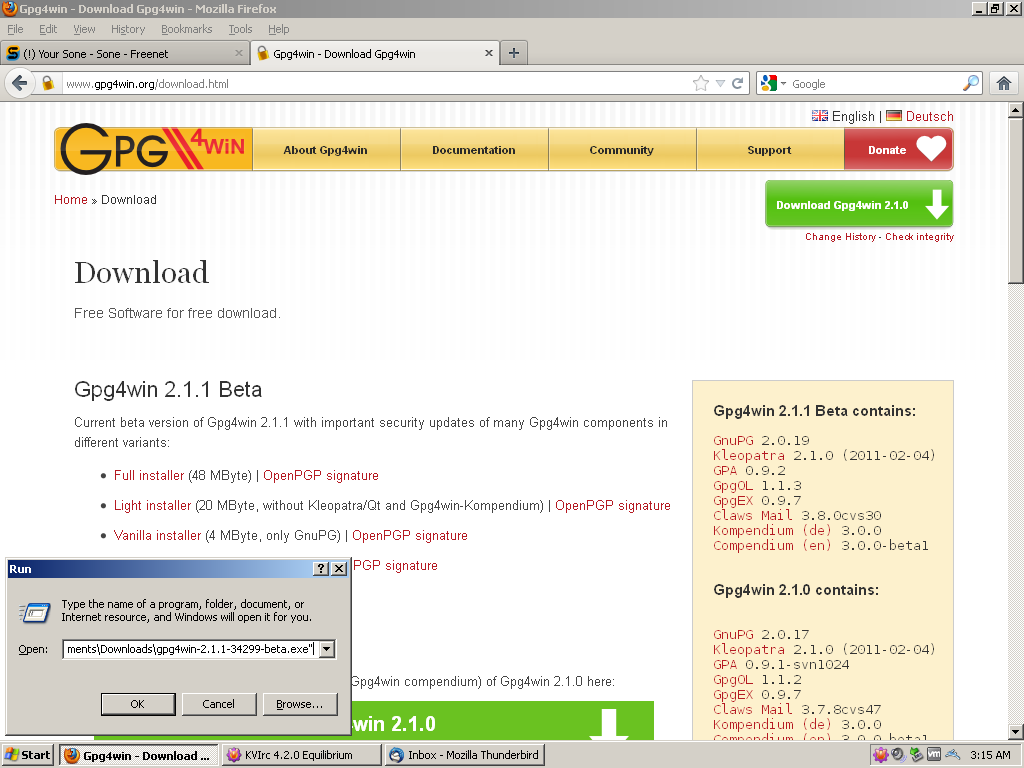Click the speaker volume tray icon
1024x768 pixels.
tap(899, 755)
